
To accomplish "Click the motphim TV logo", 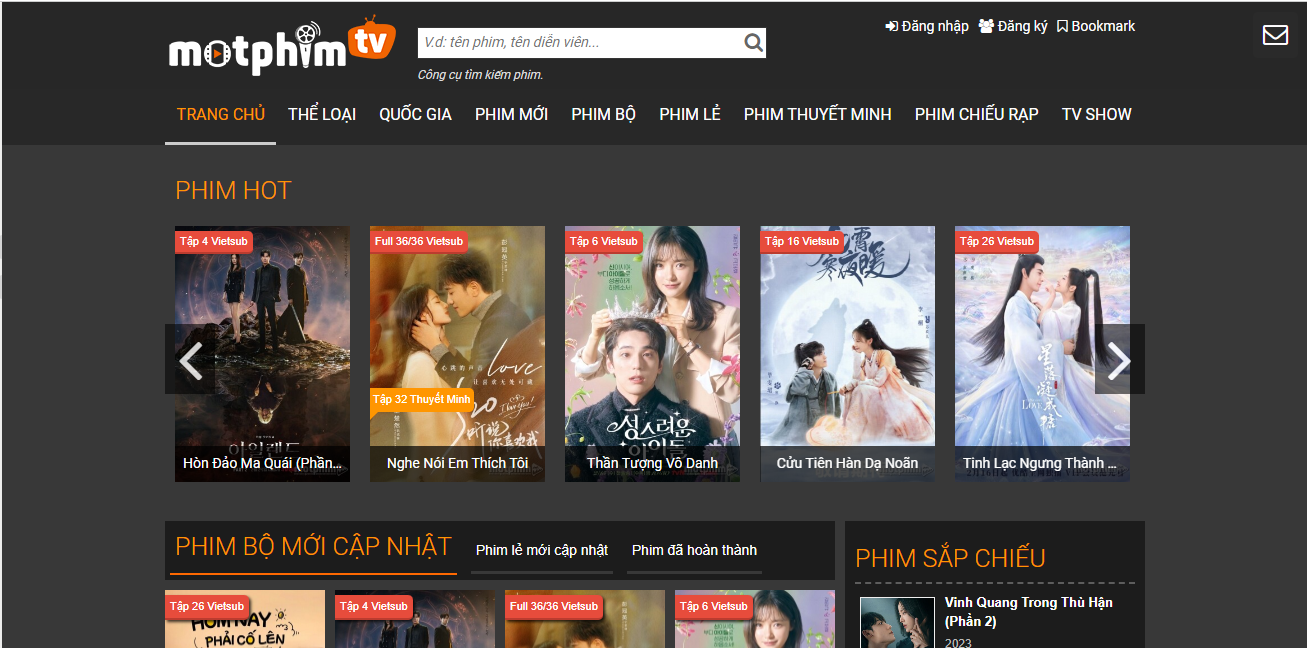I will 282,46.
